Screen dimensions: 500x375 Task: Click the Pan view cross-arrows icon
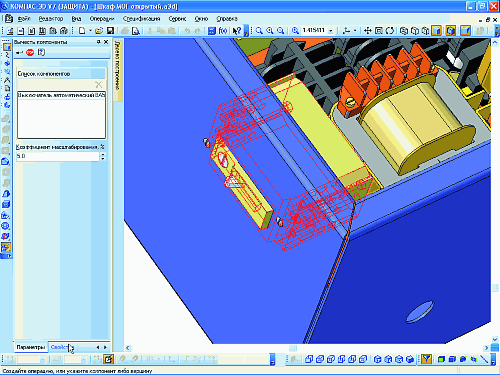click(367, 31)
